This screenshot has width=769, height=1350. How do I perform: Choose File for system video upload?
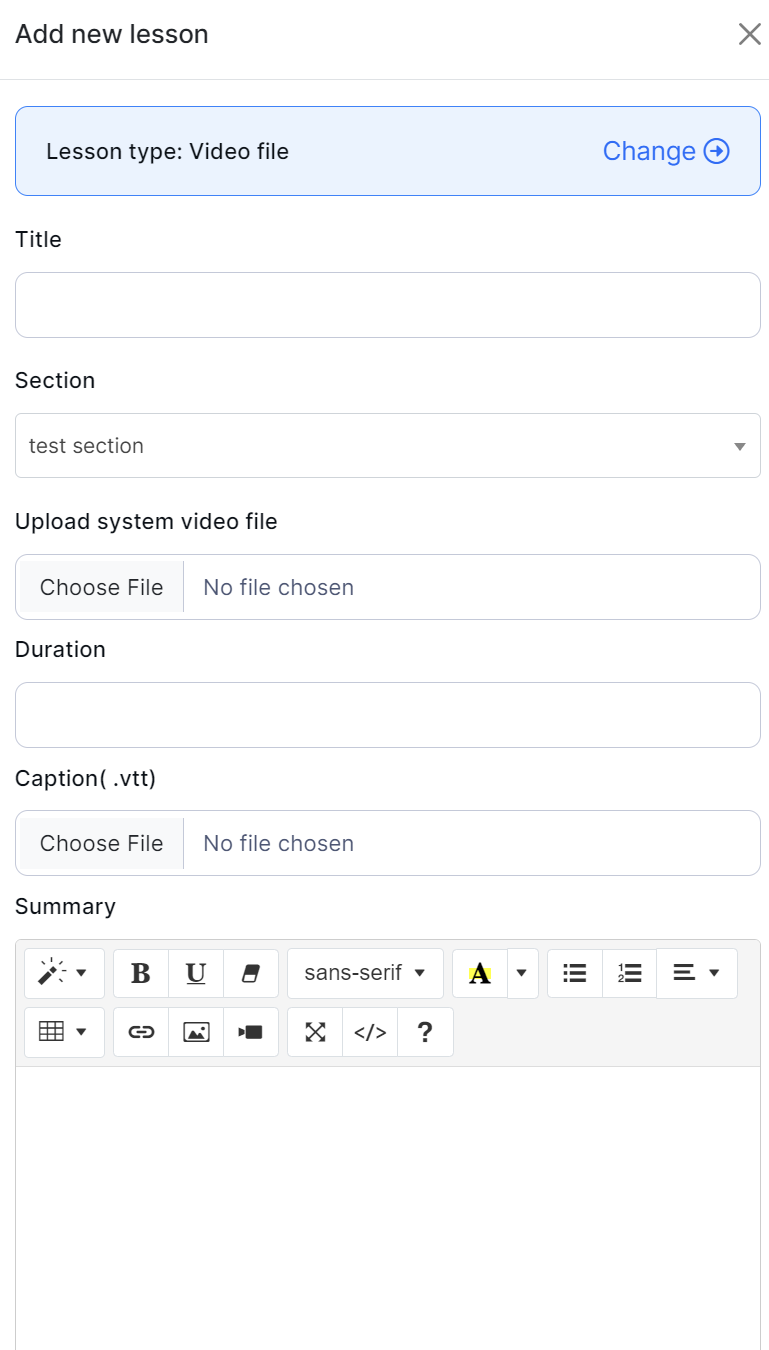click(101, 587)
